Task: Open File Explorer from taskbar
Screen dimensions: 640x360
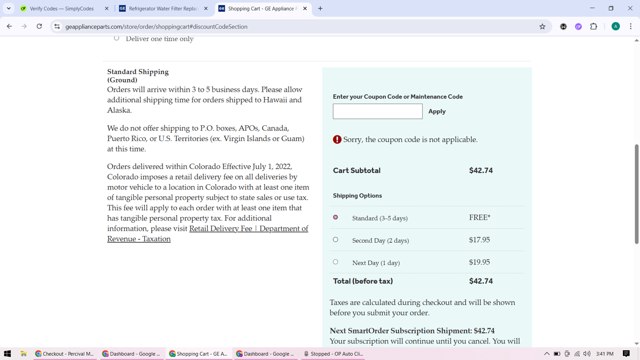Action: [x=23, y=353]
